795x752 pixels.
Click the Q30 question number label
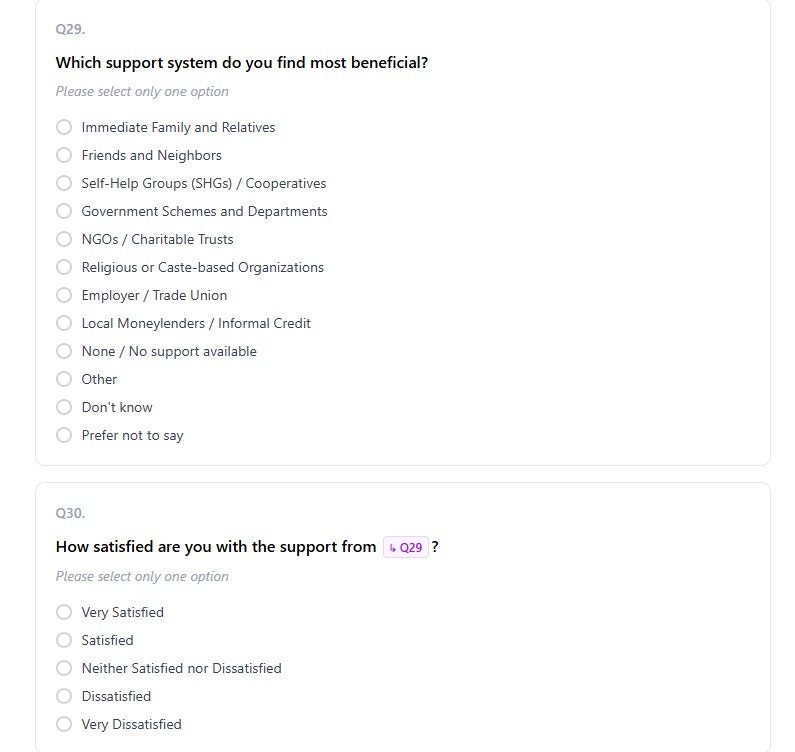click(70, 513)
